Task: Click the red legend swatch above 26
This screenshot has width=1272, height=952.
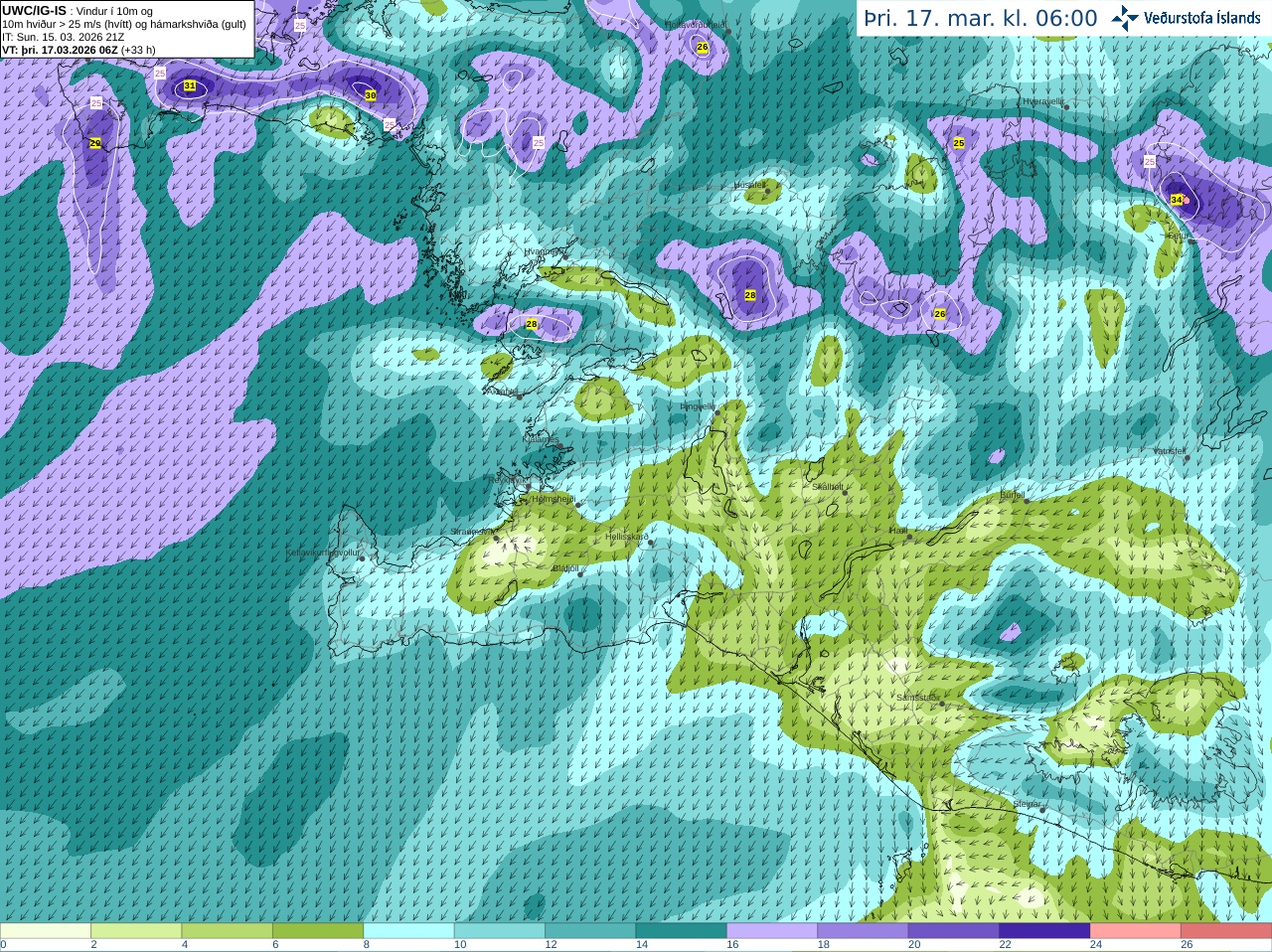Action: click(x=1226, y=930)
